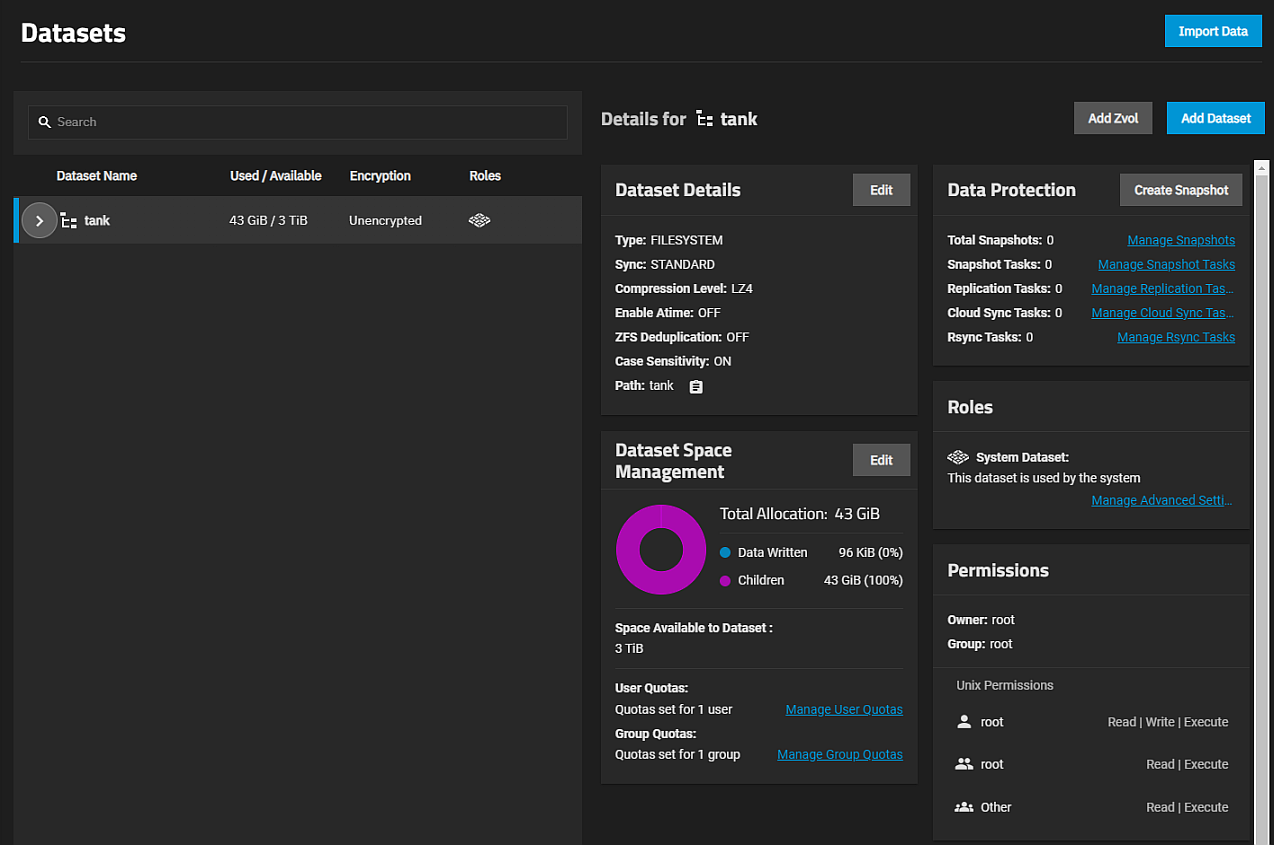Click the Data Written blue legend dot
The width and height of the screenshot is (1274, 845).
click(x=725, y=553)
